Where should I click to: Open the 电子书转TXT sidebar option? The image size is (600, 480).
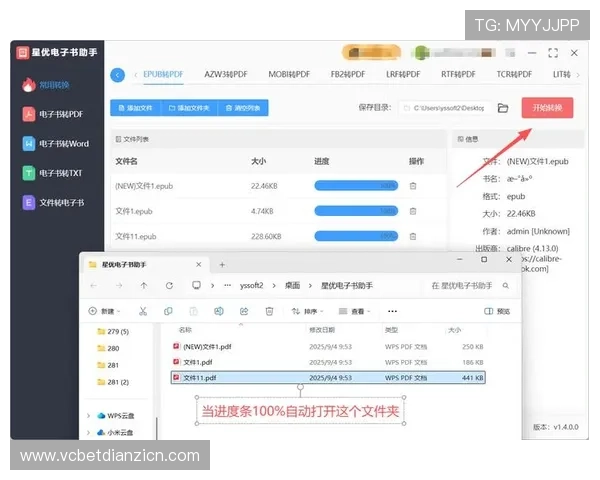pyautogui.click(x=55, y=173)
